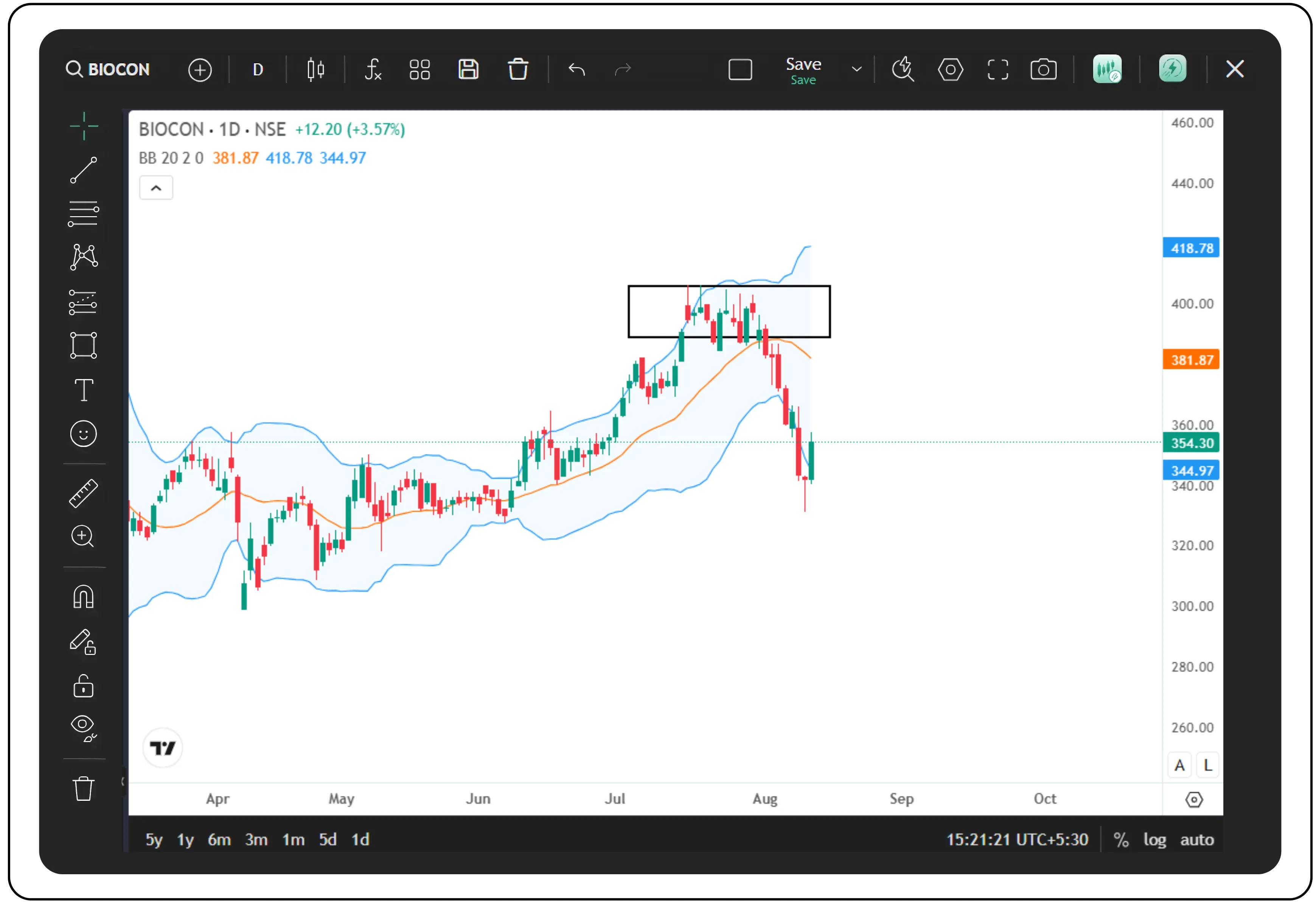Open chart settings with the gear icon
This screenshot has height=903, width=1316.
(x=950, y=69)
